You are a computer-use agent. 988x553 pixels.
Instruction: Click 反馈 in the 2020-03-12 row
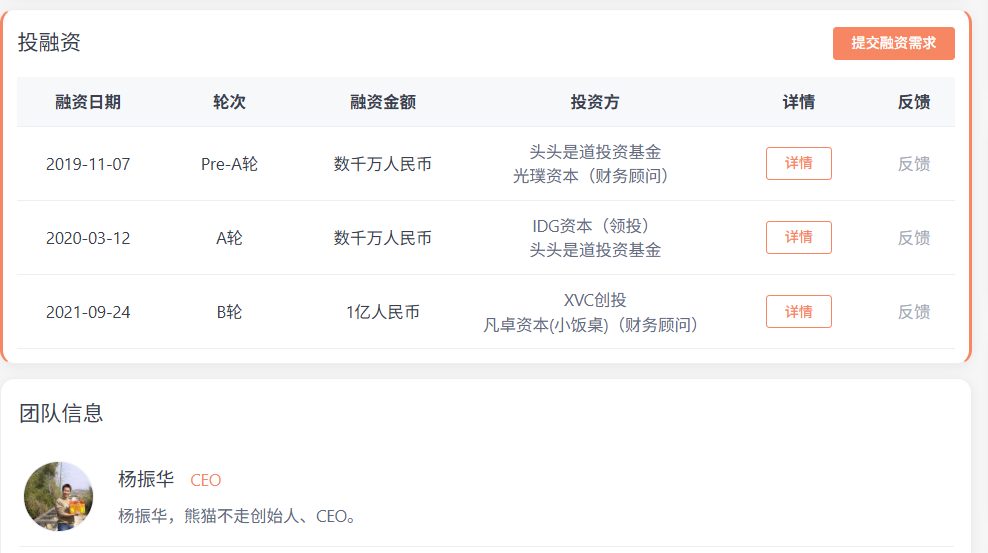tap(914, 238)
